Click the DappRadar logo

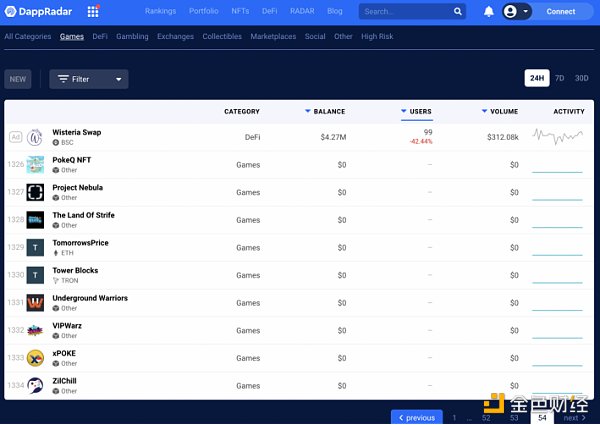tap(38, 11)
